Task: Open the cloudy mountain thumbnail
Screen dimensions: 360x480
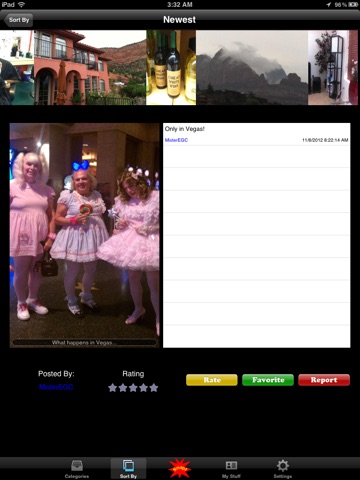Action: (252, 68)
